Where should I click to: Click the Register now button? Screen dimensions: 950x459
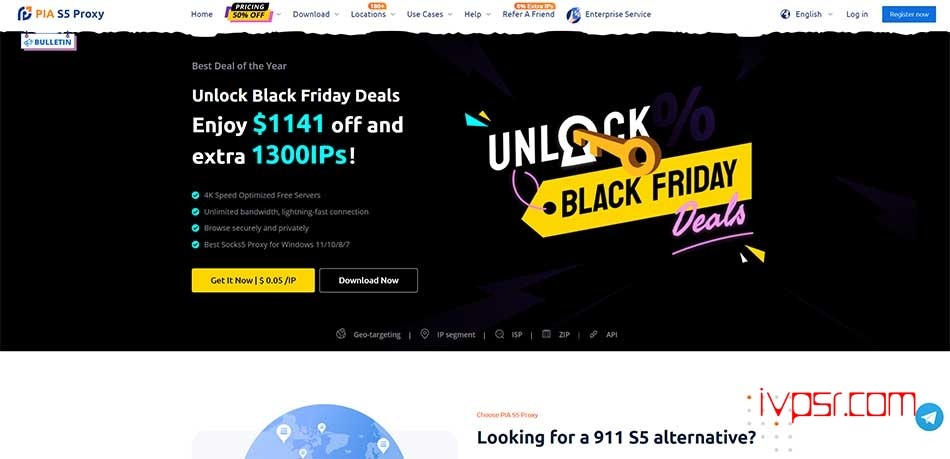(909, 14)
